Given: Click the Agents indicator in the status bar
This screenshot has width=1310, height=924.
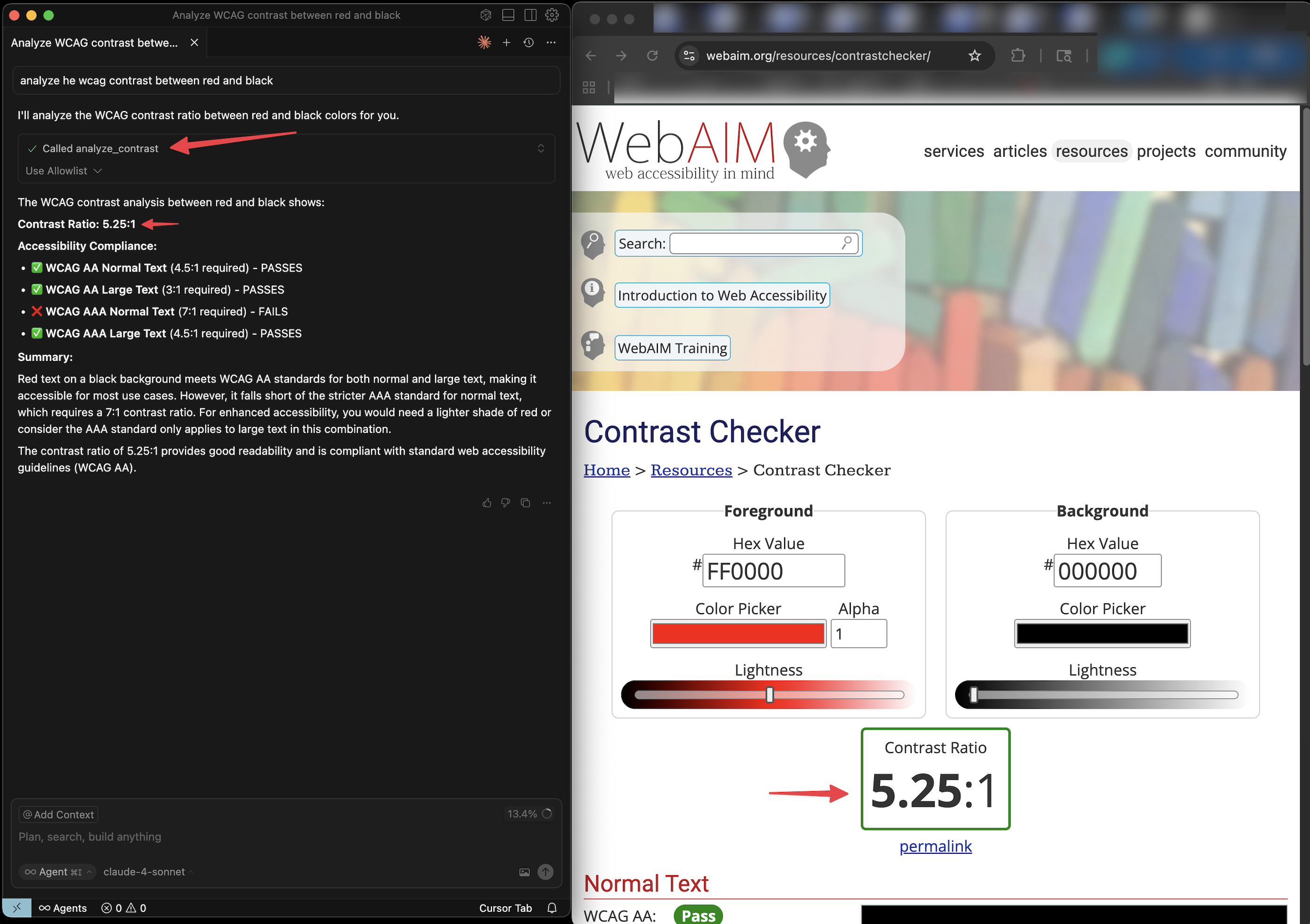Looking at the screenshot, I should 62,908.
